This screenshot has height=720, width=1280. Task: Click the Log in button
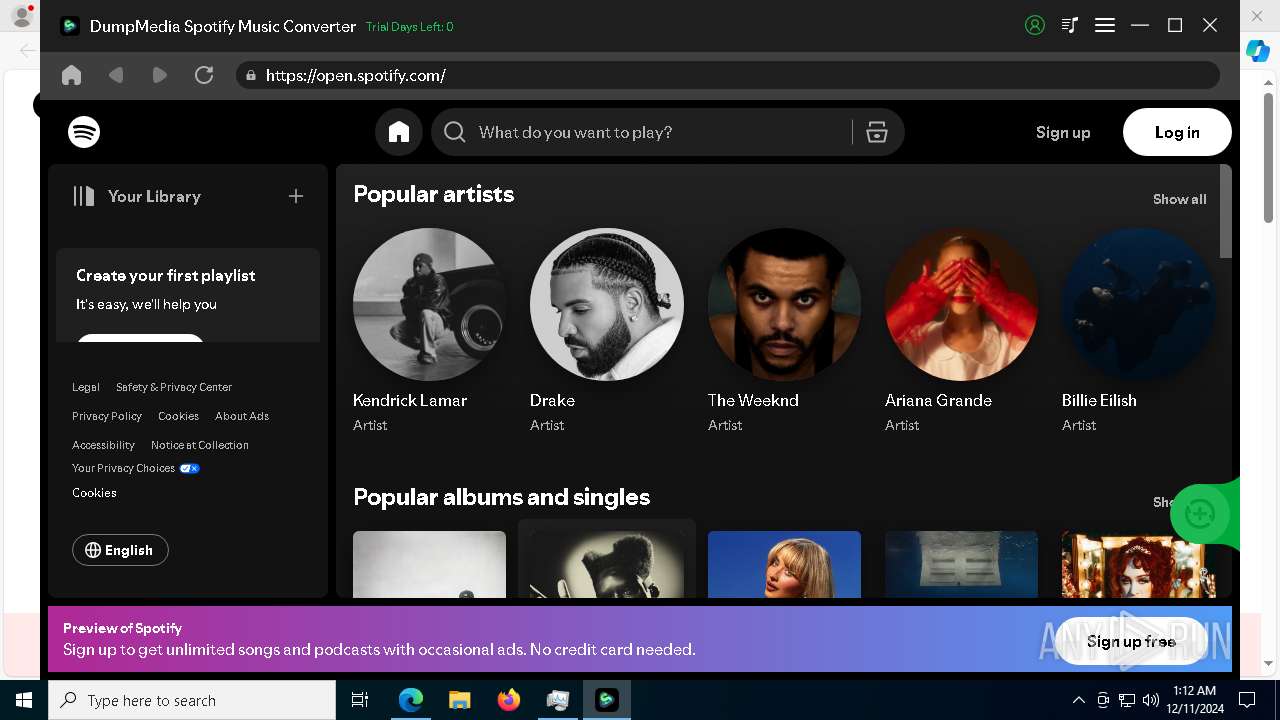(x=1177, y=132)
